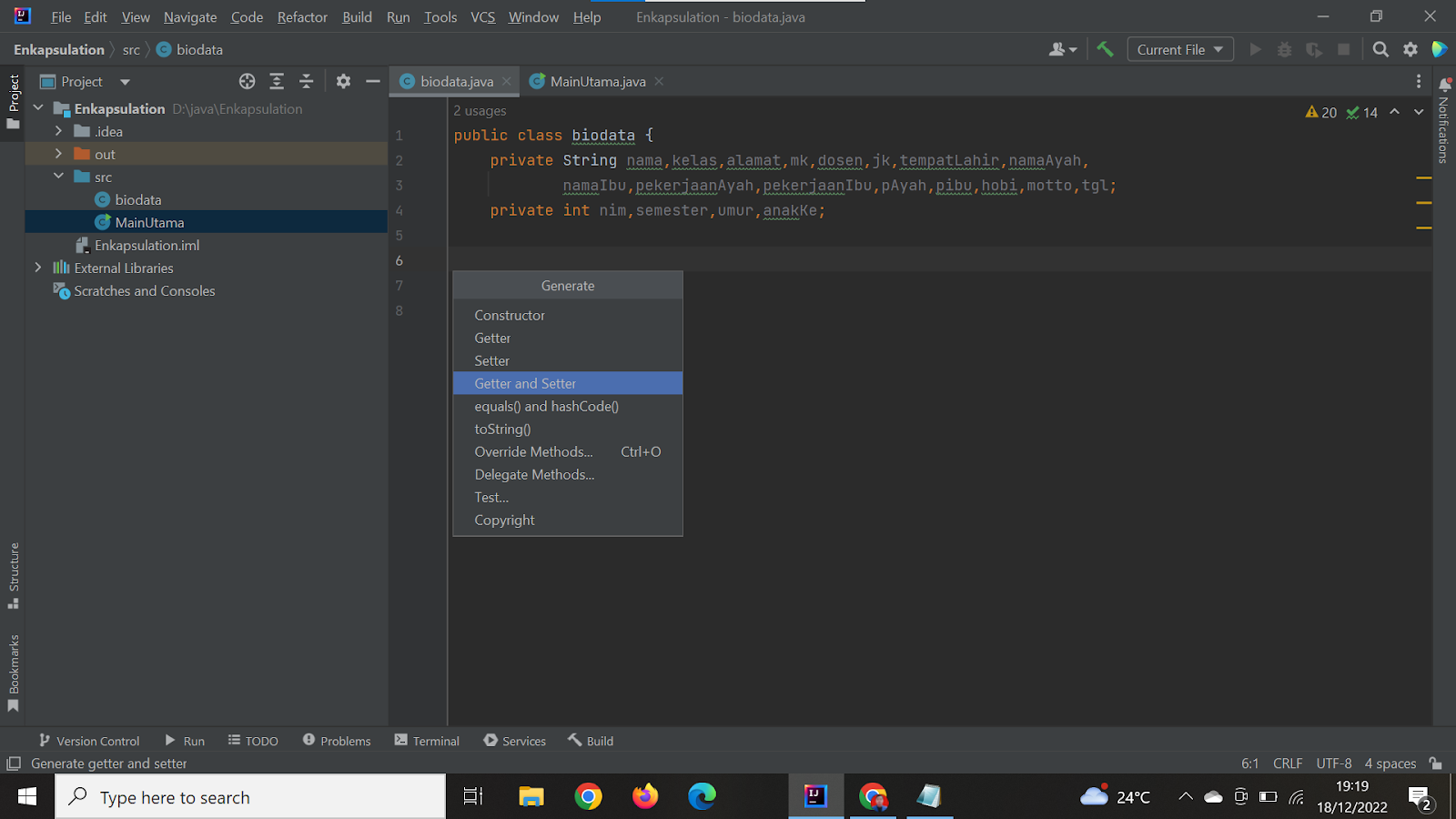Open Notifications bell in right sidebar
Image resolution: width=1456 pixels, height=819 pixels.
(1444, 84)
